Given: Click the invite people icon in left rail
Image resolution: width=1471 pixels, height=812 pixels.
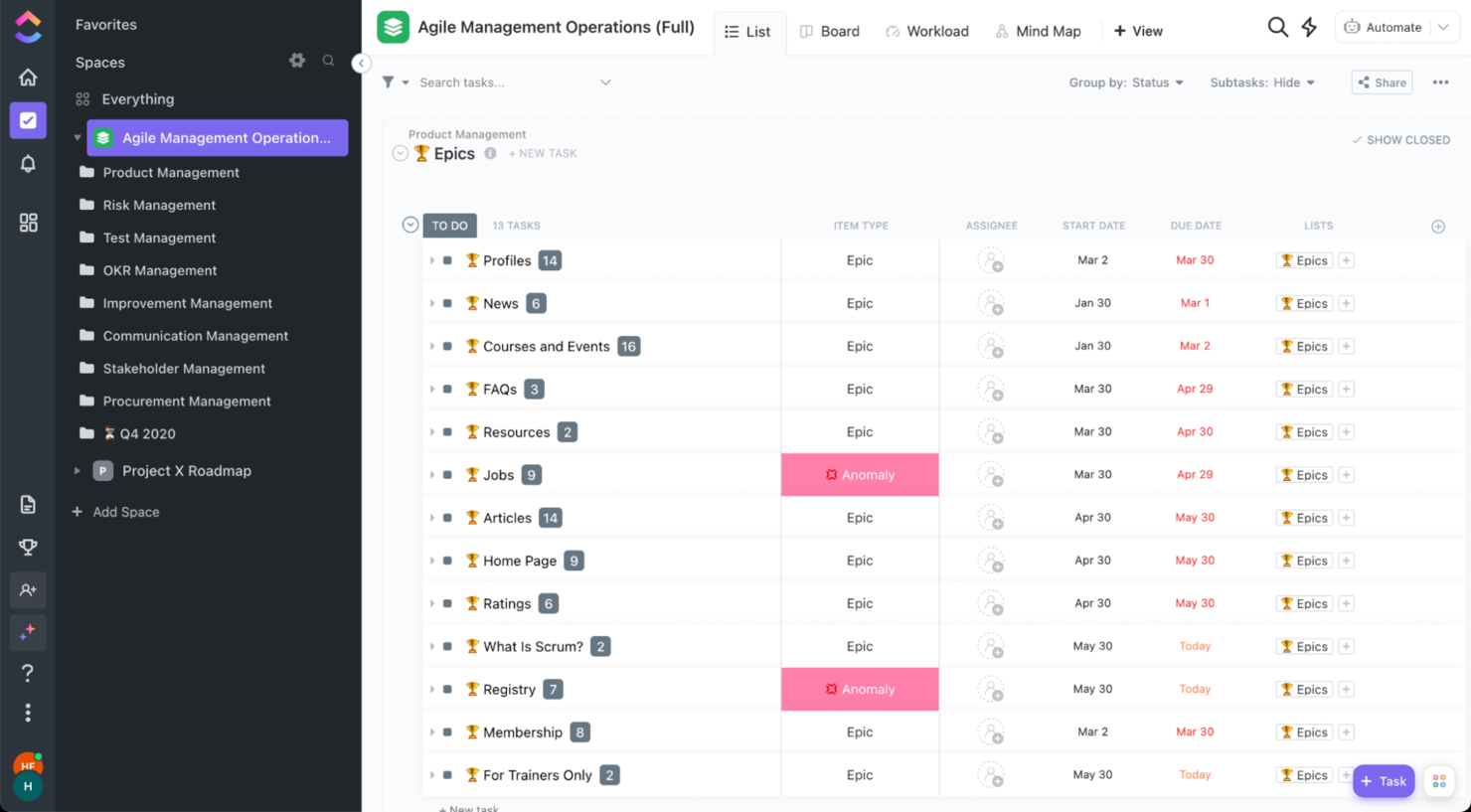Looking at the screenshot, I should click(x=28, y=589).
